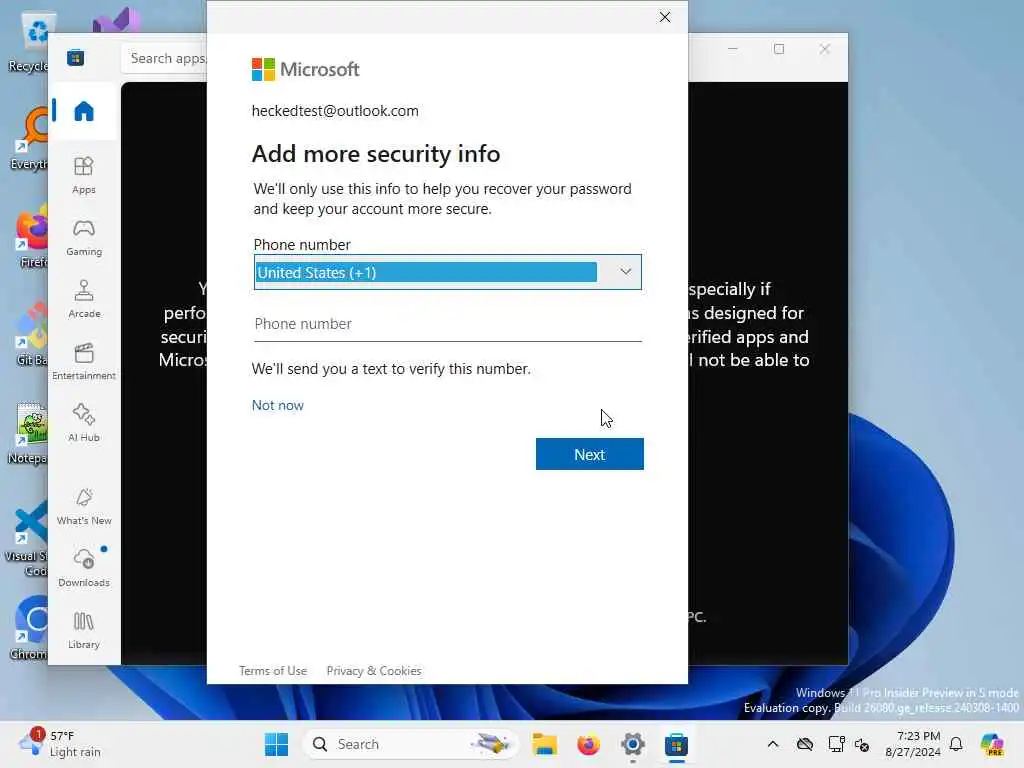
Task: Click the Next button
Action: [x=590, y=454]
